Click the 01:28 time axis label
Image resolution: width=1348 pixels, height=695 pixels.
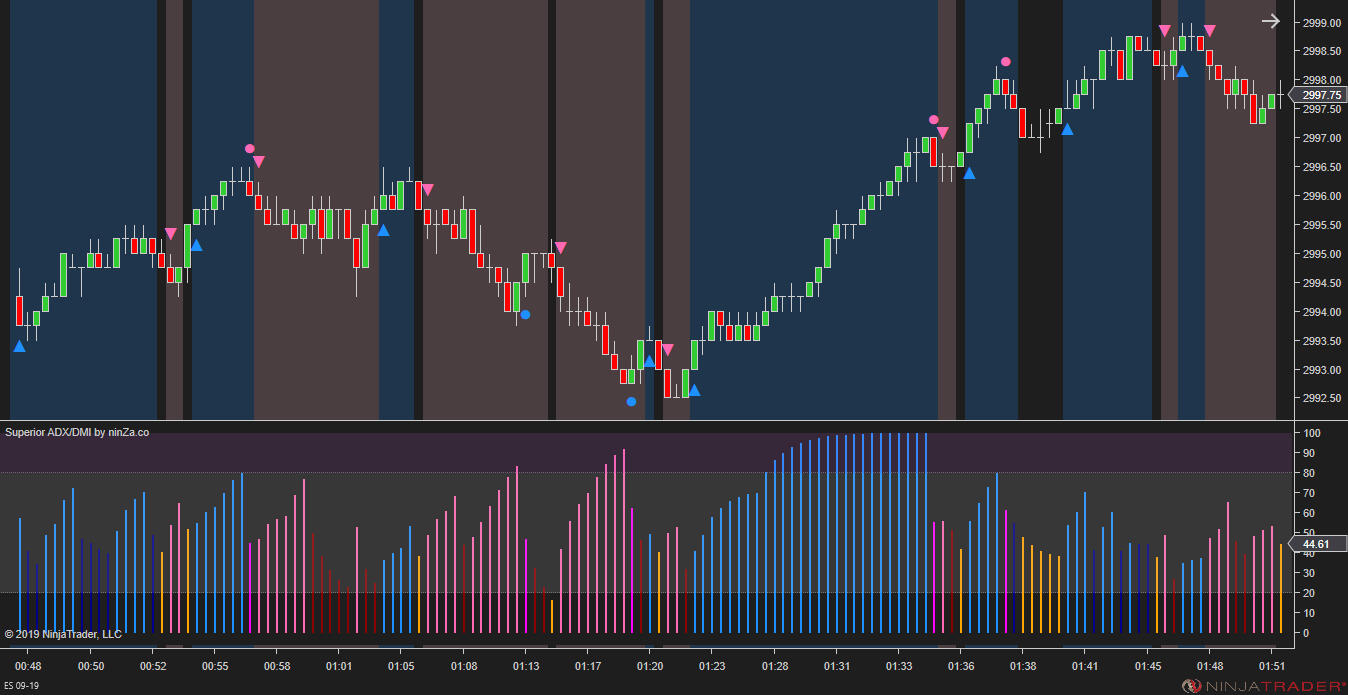click(775, 666)
